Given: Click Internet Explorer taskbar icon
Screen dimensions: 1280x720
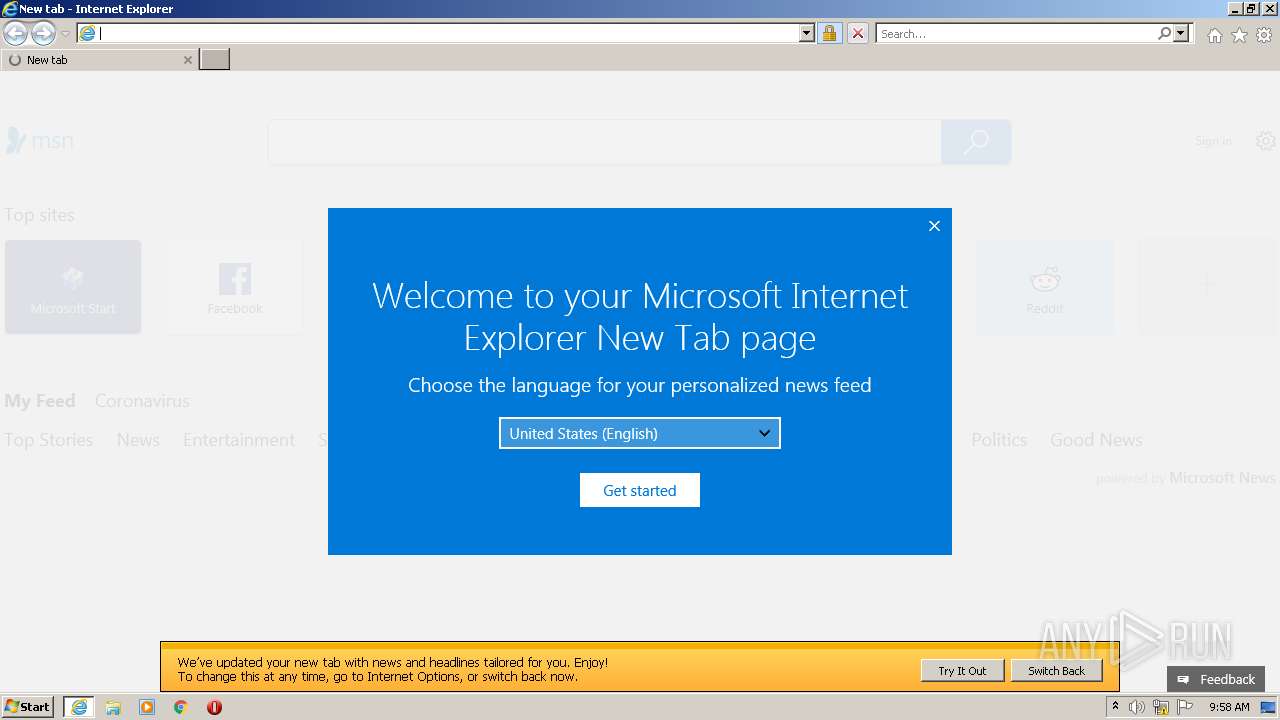Looking at the screenshot, I should (79, 707).
